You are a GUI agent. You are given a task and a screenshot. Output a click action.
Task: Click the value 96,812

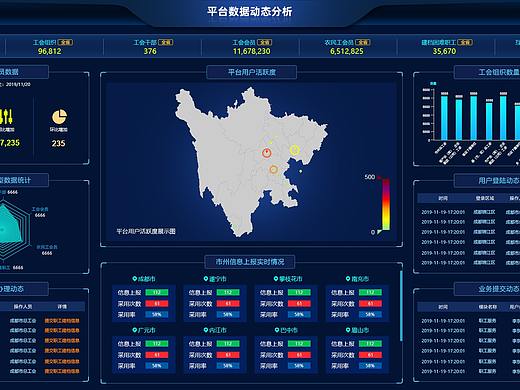[49, 51]
